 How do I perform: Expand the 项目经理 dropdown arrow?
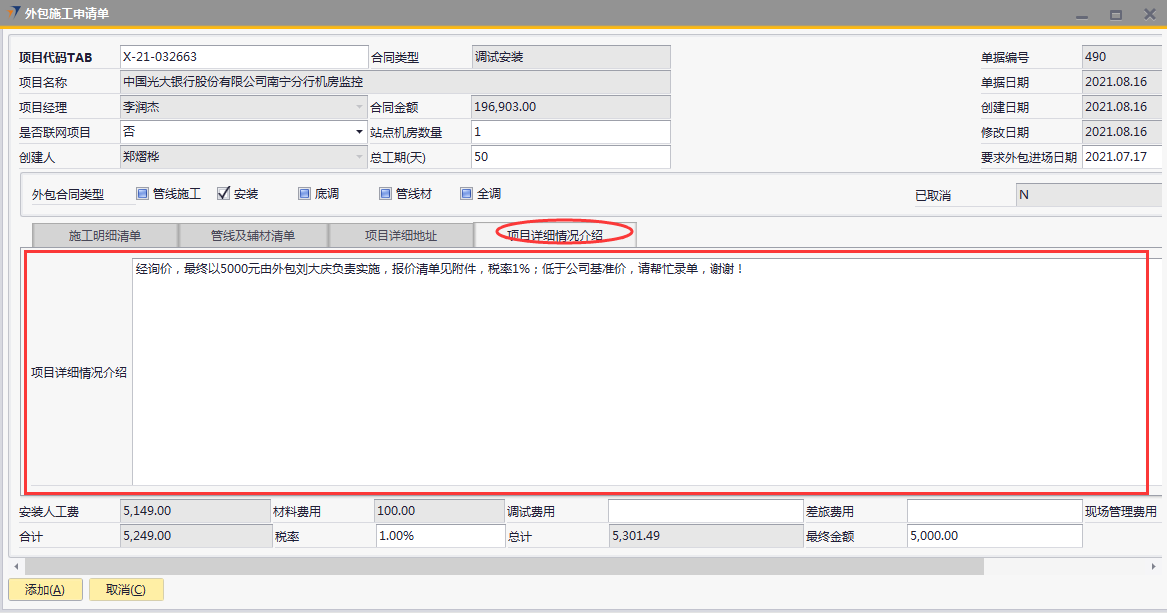tap(360, 107)
